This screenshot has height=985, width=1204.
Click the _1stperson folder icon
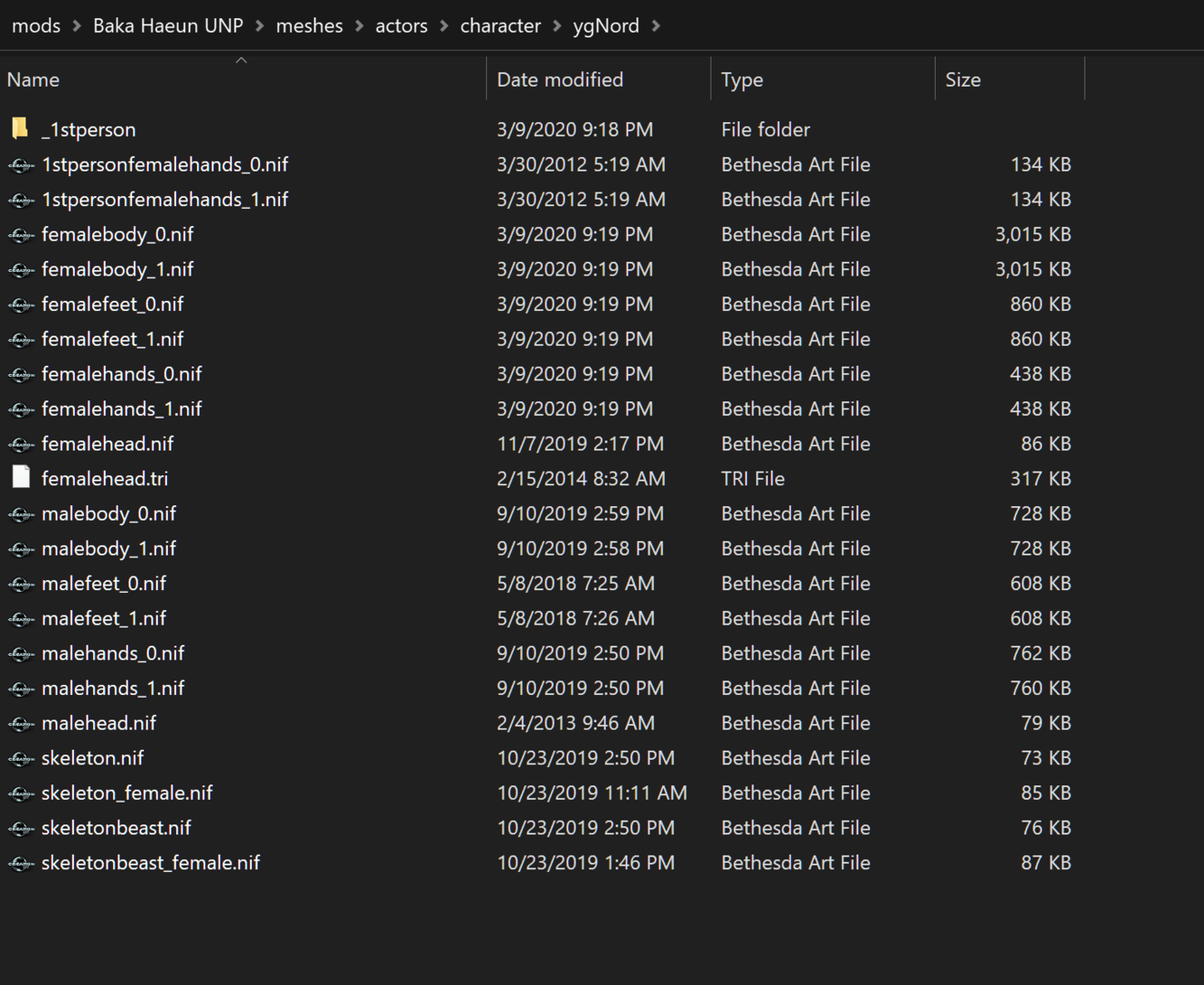[20, 129]
